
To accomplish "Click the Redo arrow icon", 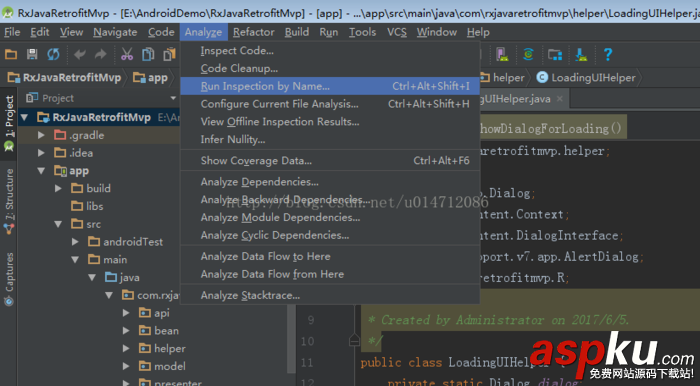I will (x=100, y=54).
